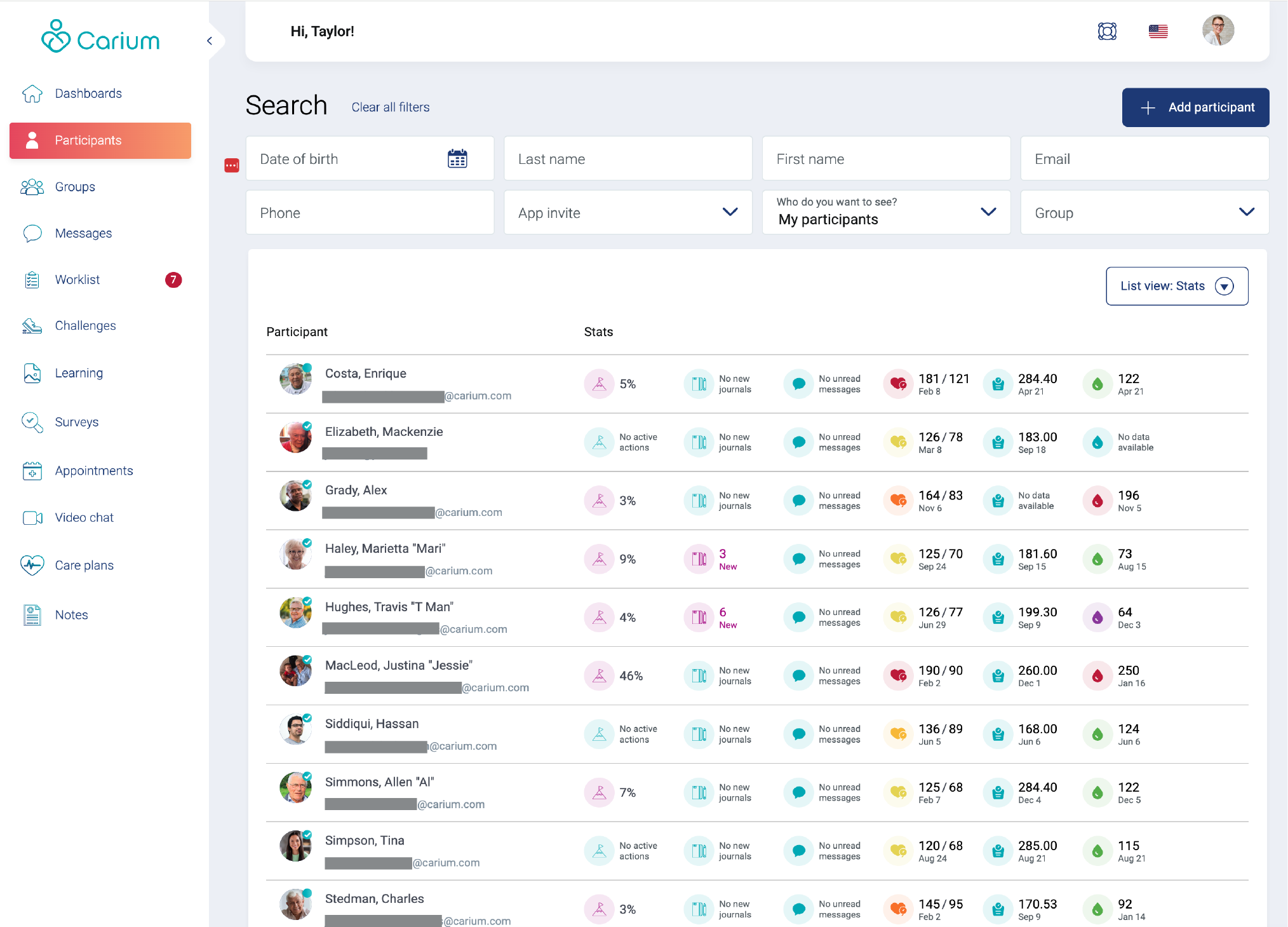The image size is (1288, 927).
Task: Open the red chat widget icon
Action: click(231, 166)
